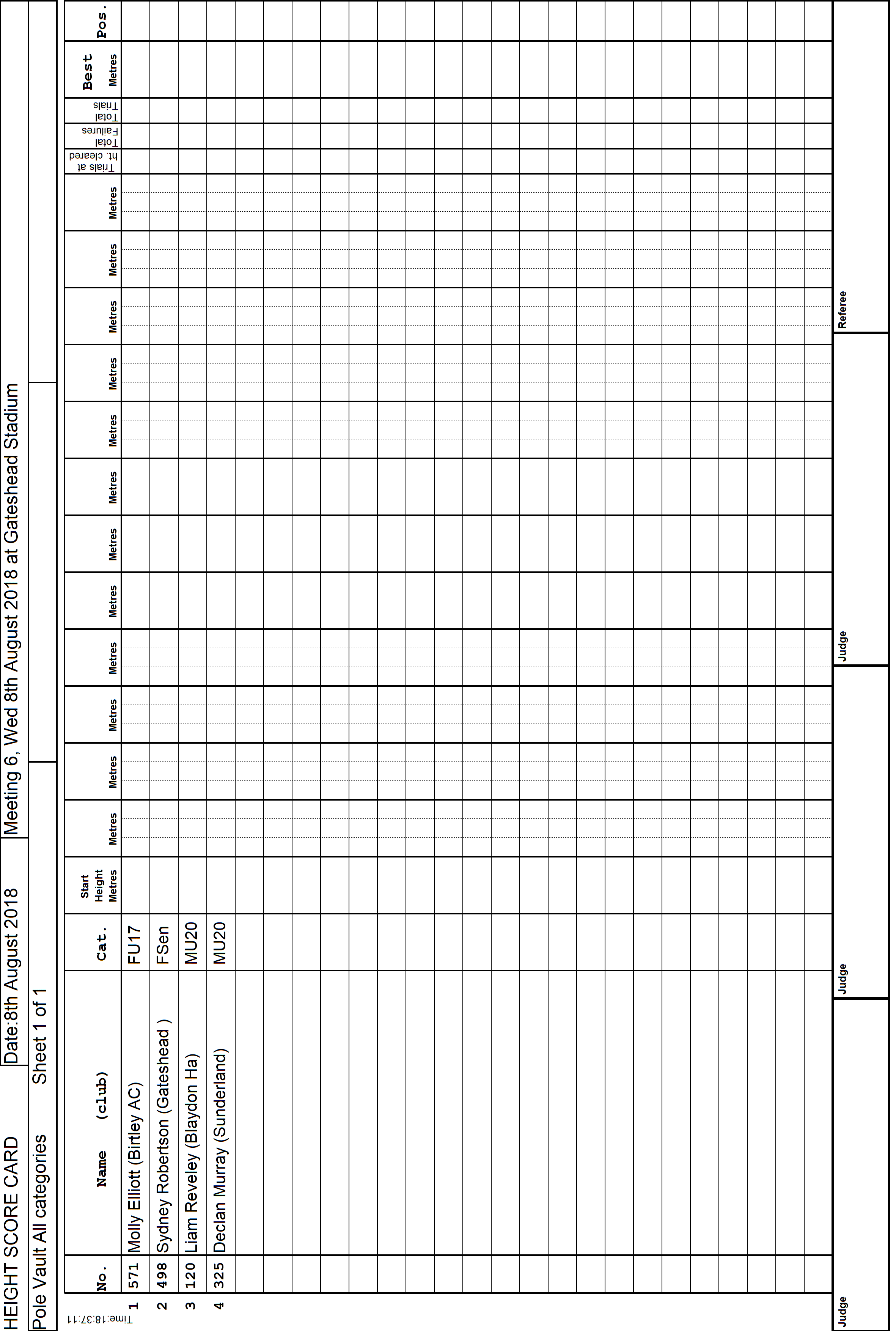Click Start Height cell for Sydney Robertson

(x=164, y=885)
